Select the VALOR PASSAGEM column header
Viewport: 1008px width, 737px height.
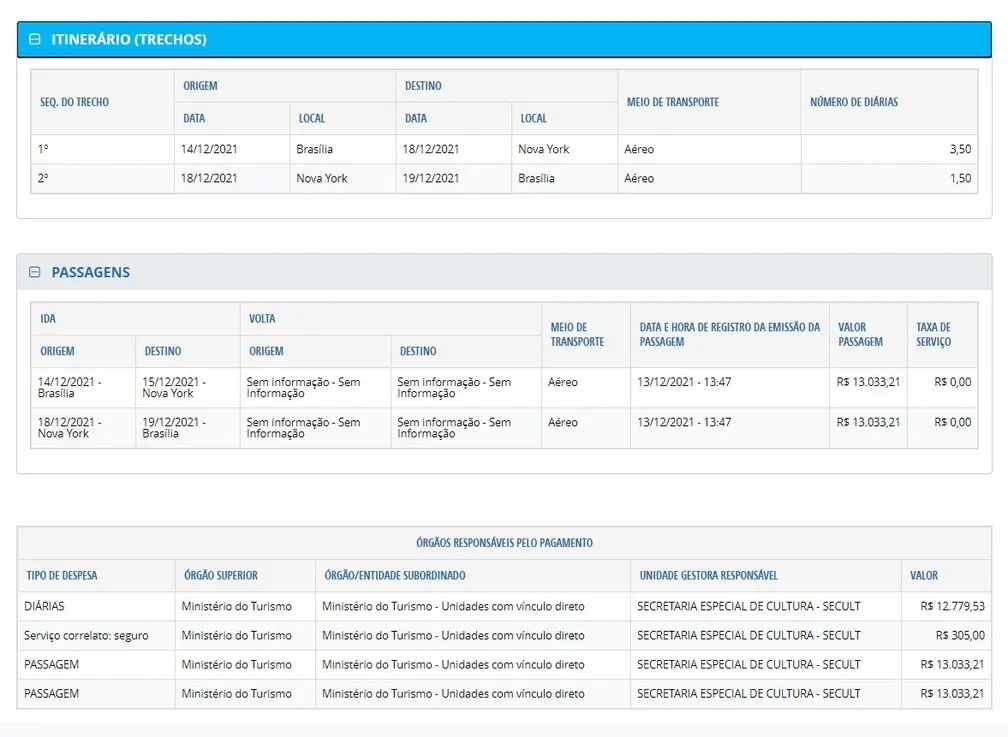860,334
